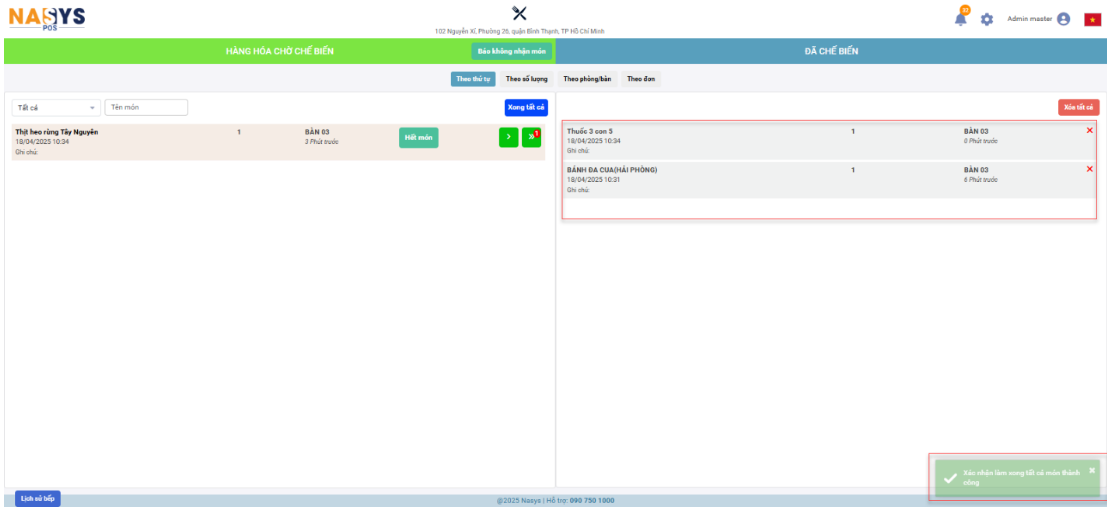Click the crossed utensils kitchen icon

pos(519,13)
